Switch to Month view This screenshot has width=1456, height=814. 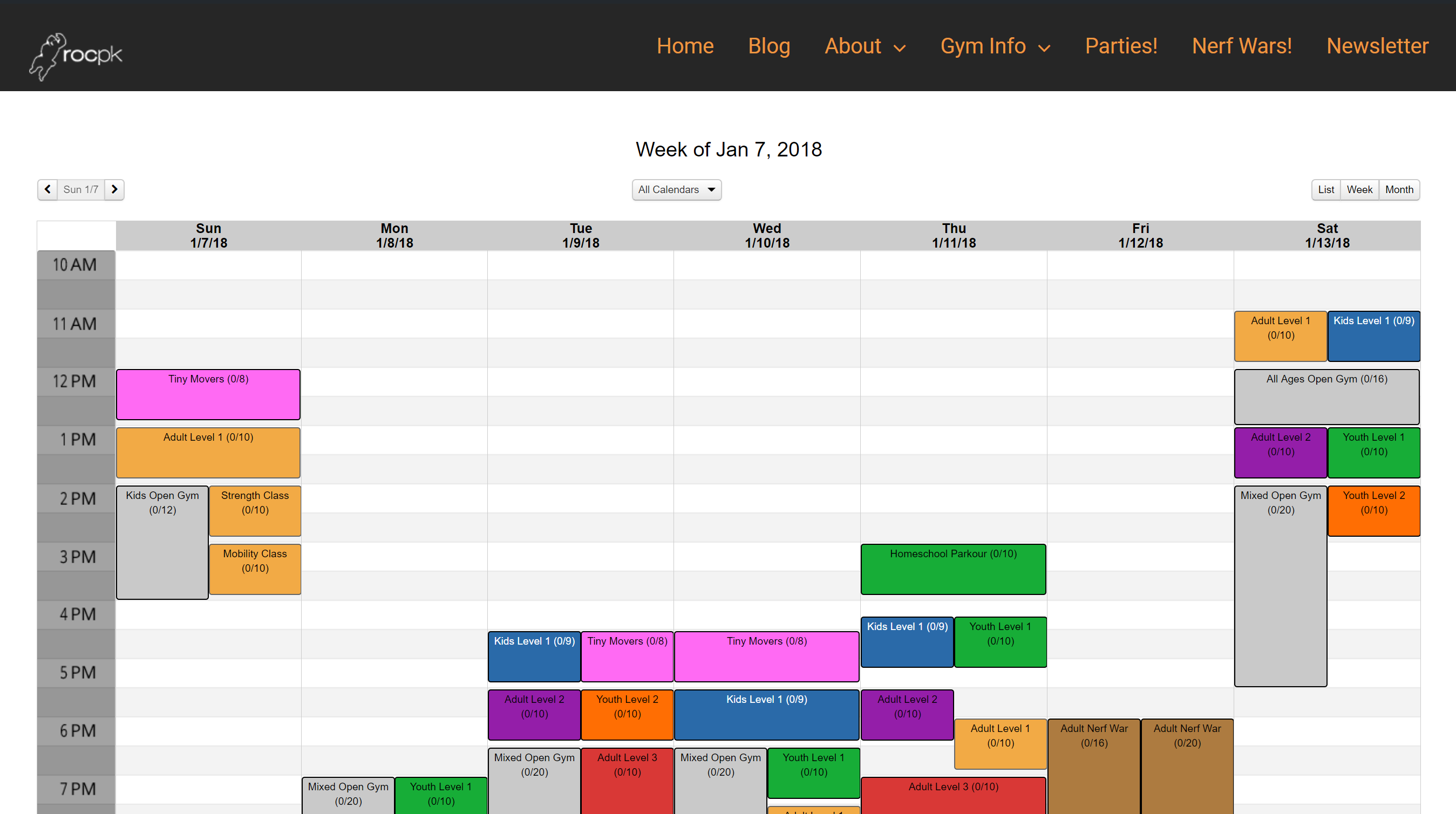[x=1399, y=189]
